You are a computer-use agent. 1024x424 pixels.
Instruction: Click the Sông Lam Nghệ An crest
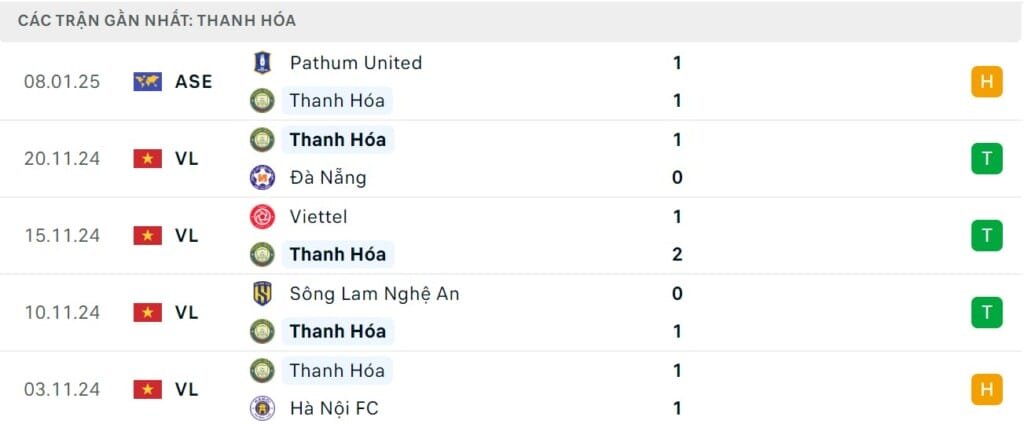coord(262,294)
